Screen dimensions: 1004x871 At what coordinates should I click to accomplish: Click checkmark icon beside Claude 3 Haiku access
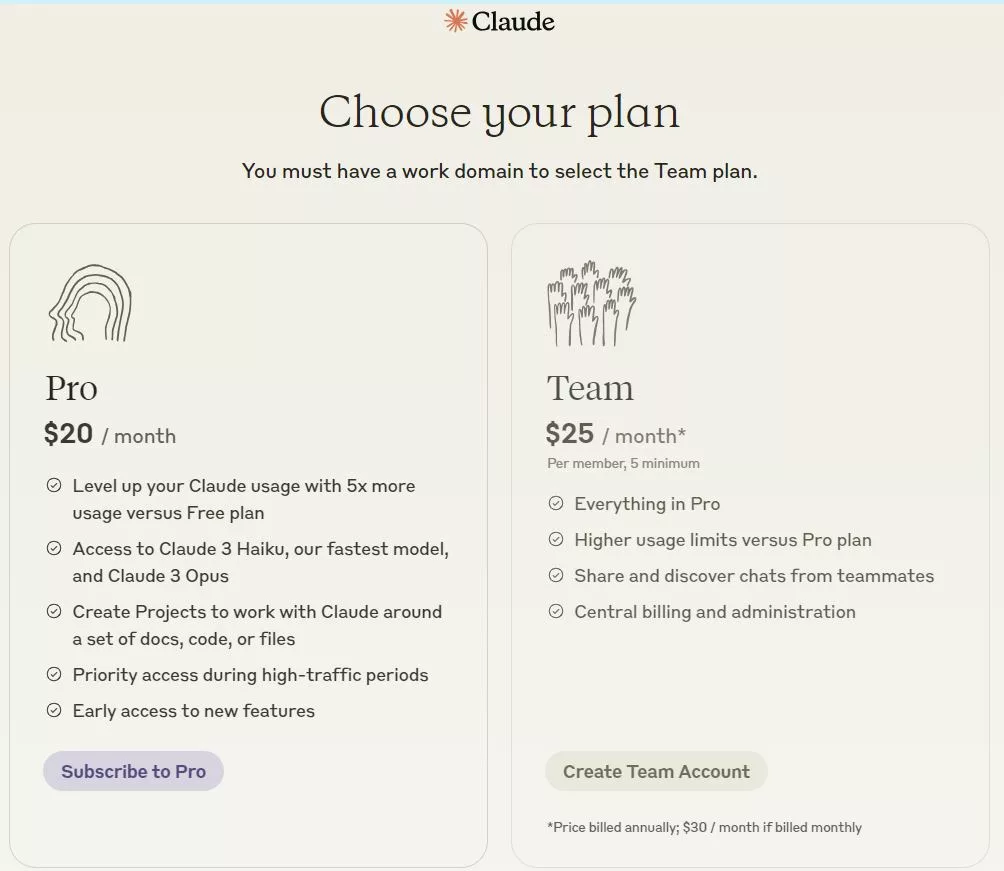point(54,548)
